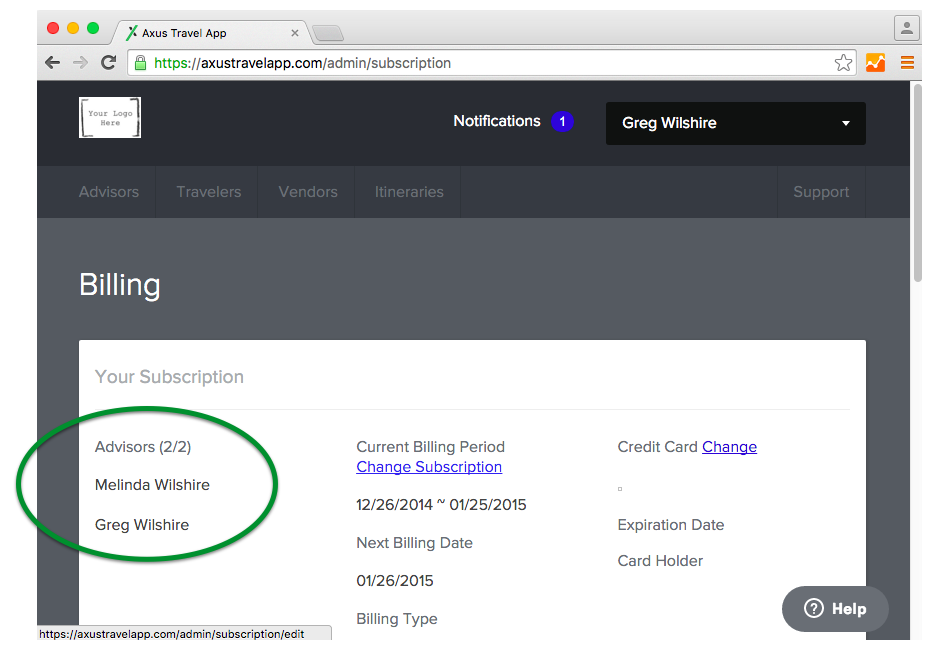Click the Melinda Wilshire advisor name
The width and height of the screenshot is (937, 654).
tap(152, 485)
